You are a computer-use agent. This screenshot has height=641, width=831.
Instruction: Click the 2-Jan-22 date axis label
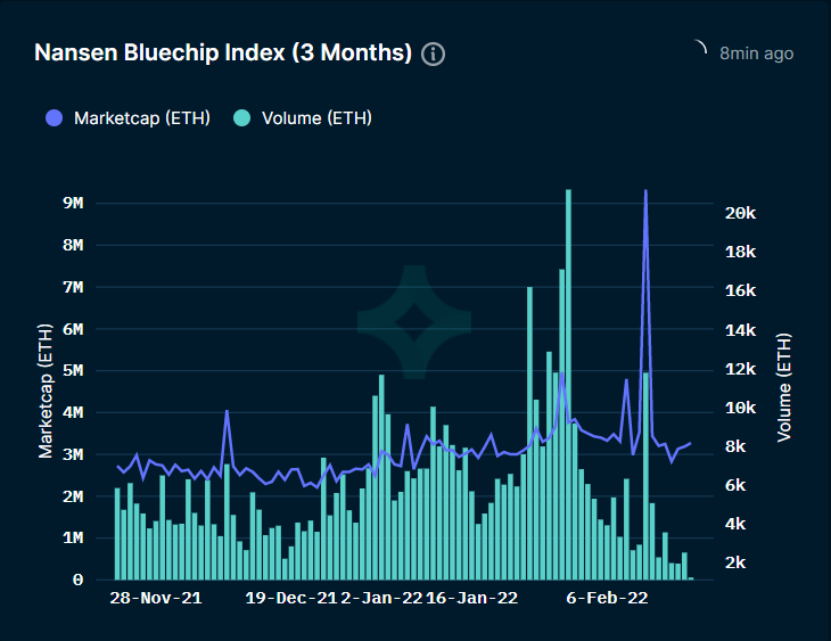pos(382,598)
